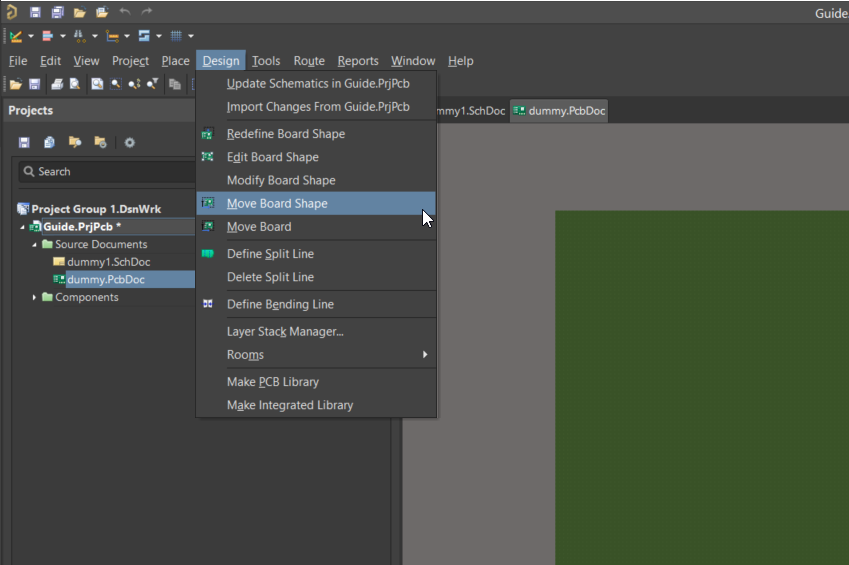This screenshot has height=565, width=849.
Task: Collapse the Source Documents folder
Action: pos(35,245)
